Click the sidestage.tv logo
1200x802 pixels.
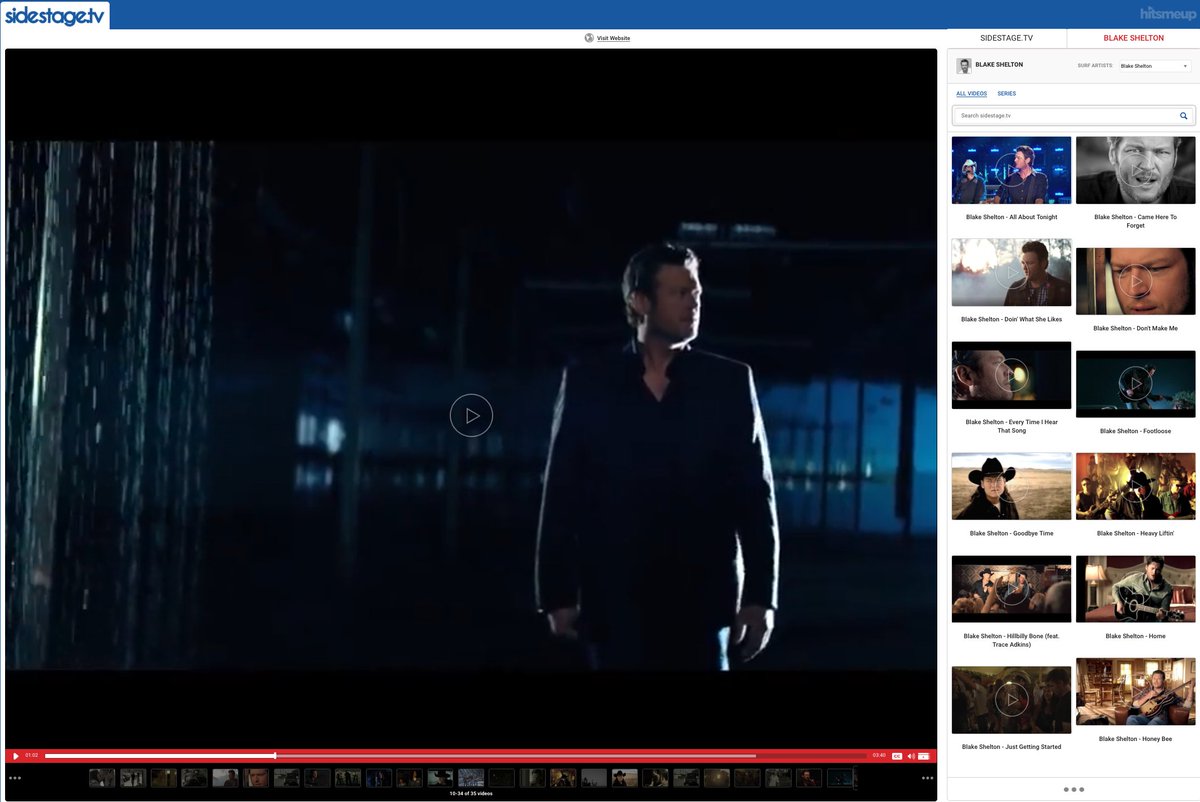55,15
